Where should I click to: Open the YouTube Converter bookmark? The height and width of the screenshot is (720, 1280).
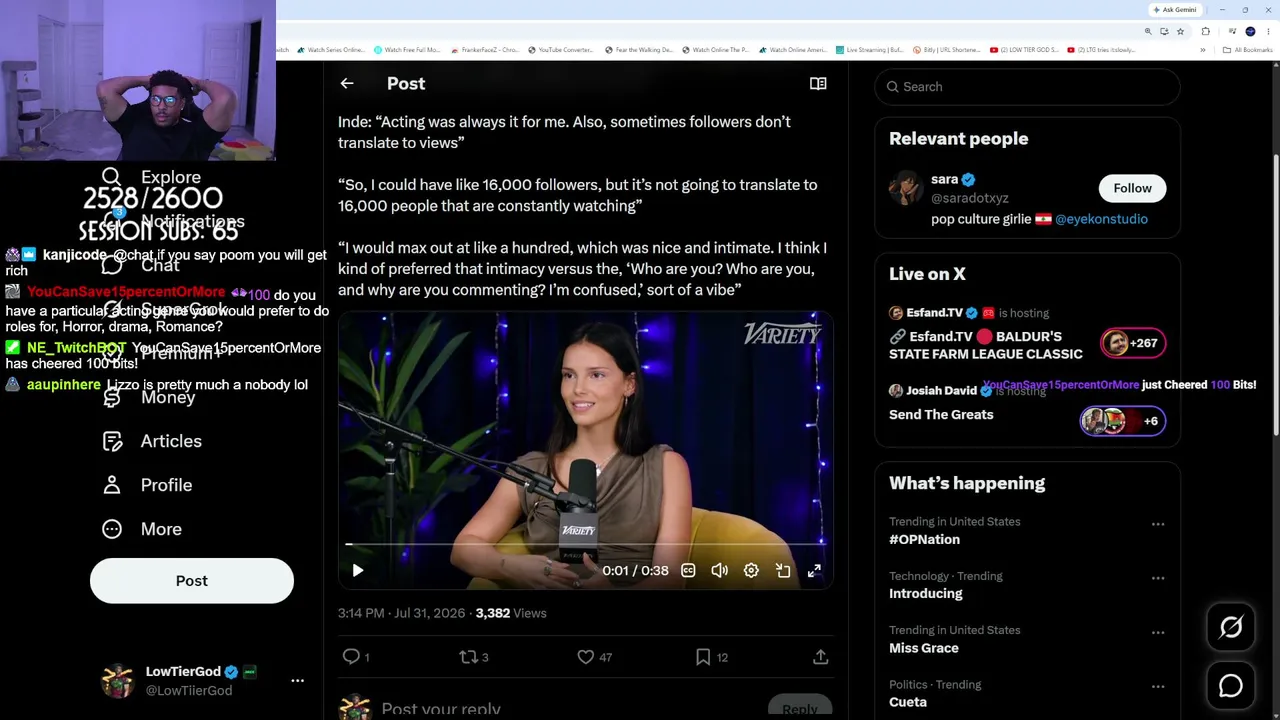[x=560, y=50]
